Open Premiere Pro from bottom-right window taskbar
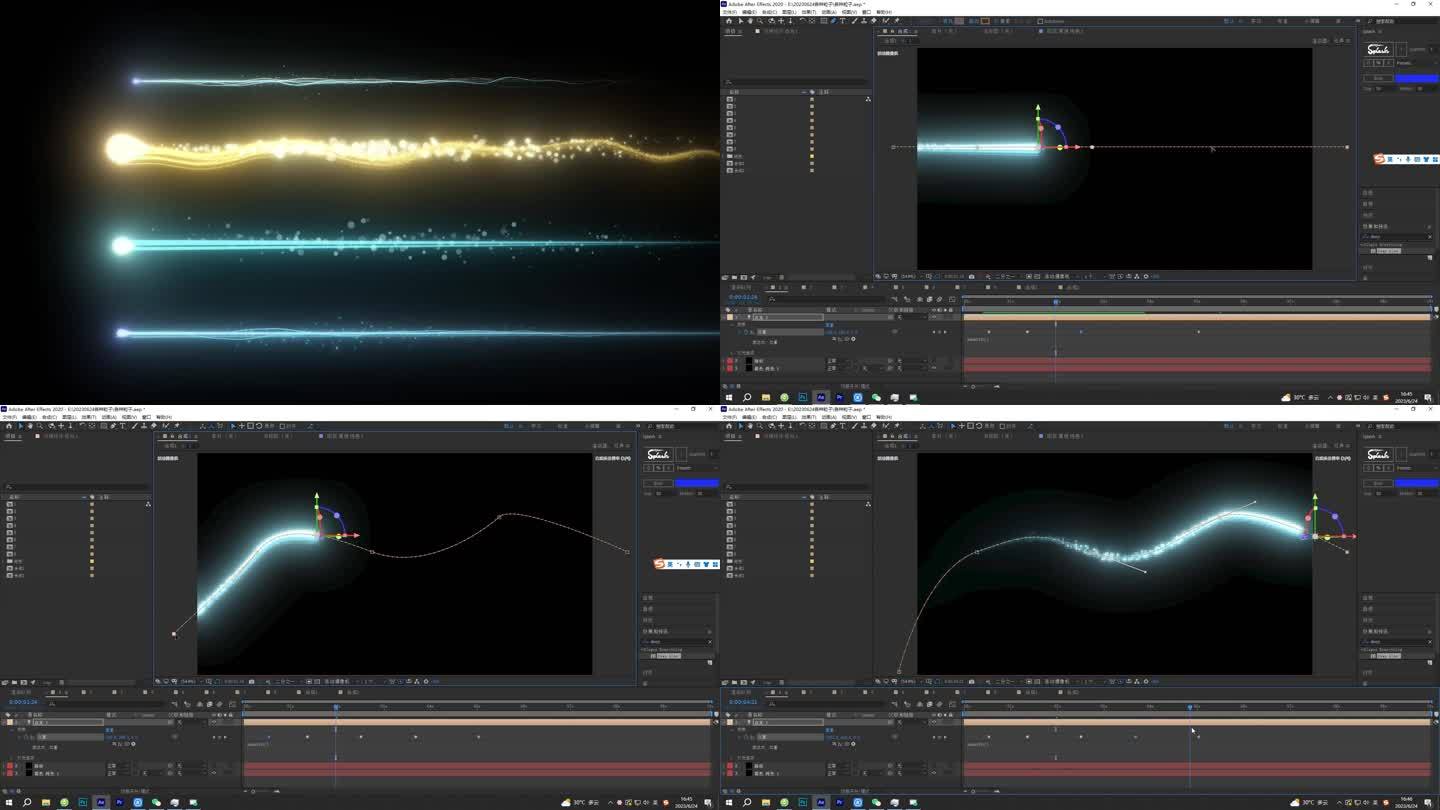The height and width of the screenshot is (810, 1440). [x=839, y=802]
